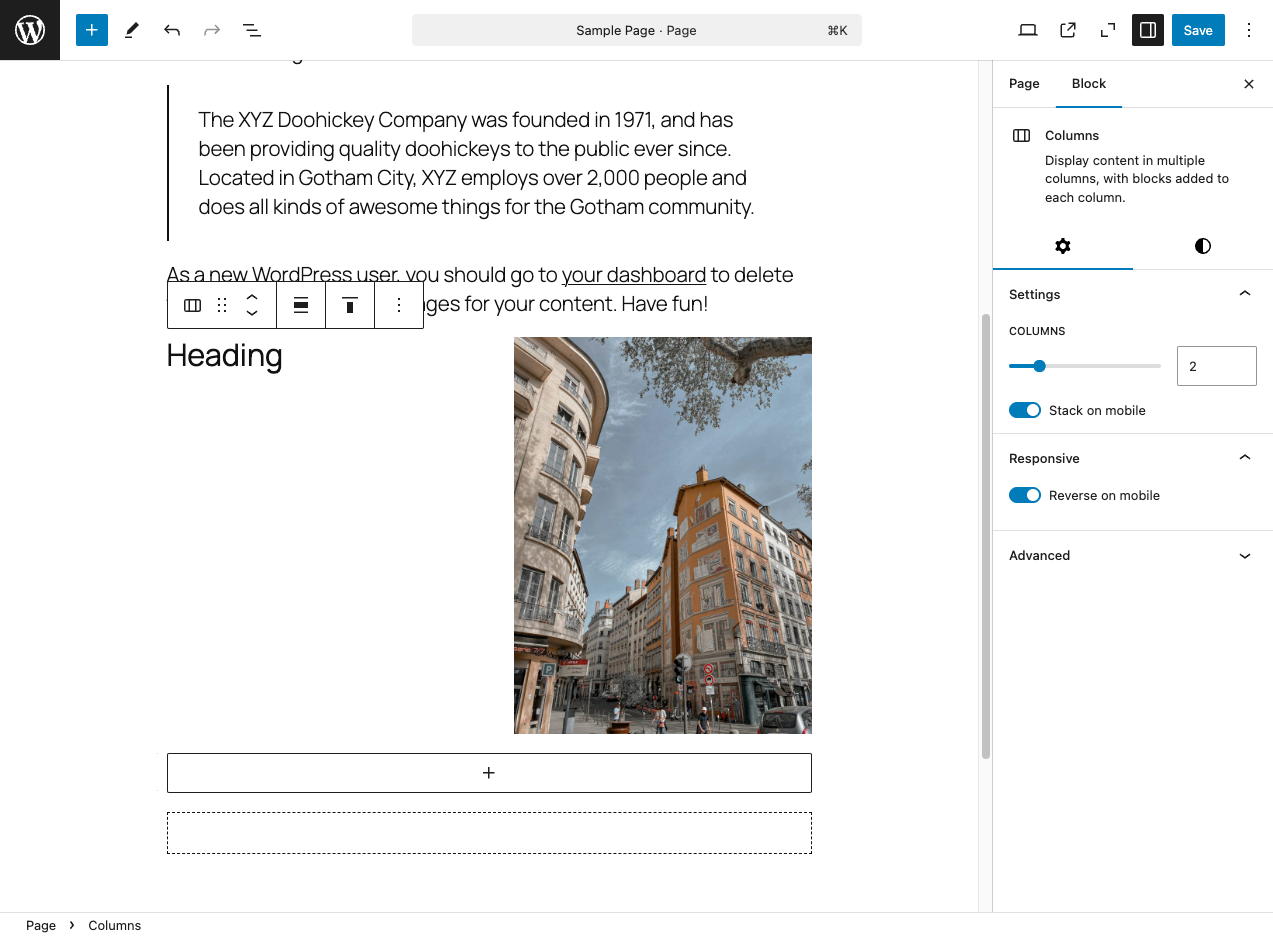Toggle Reverse on mobile switch

[1025, 495]
